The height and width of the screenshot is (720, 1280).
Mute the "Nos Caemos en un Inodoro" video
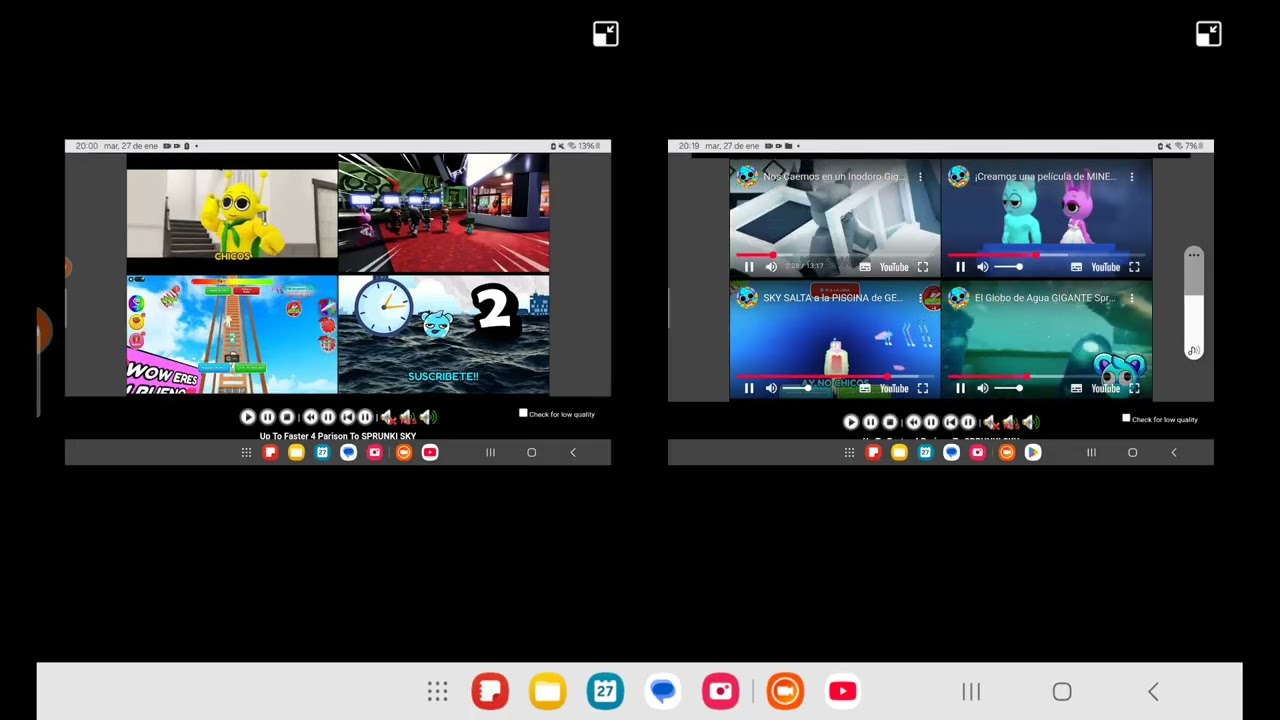click(771, 267)
